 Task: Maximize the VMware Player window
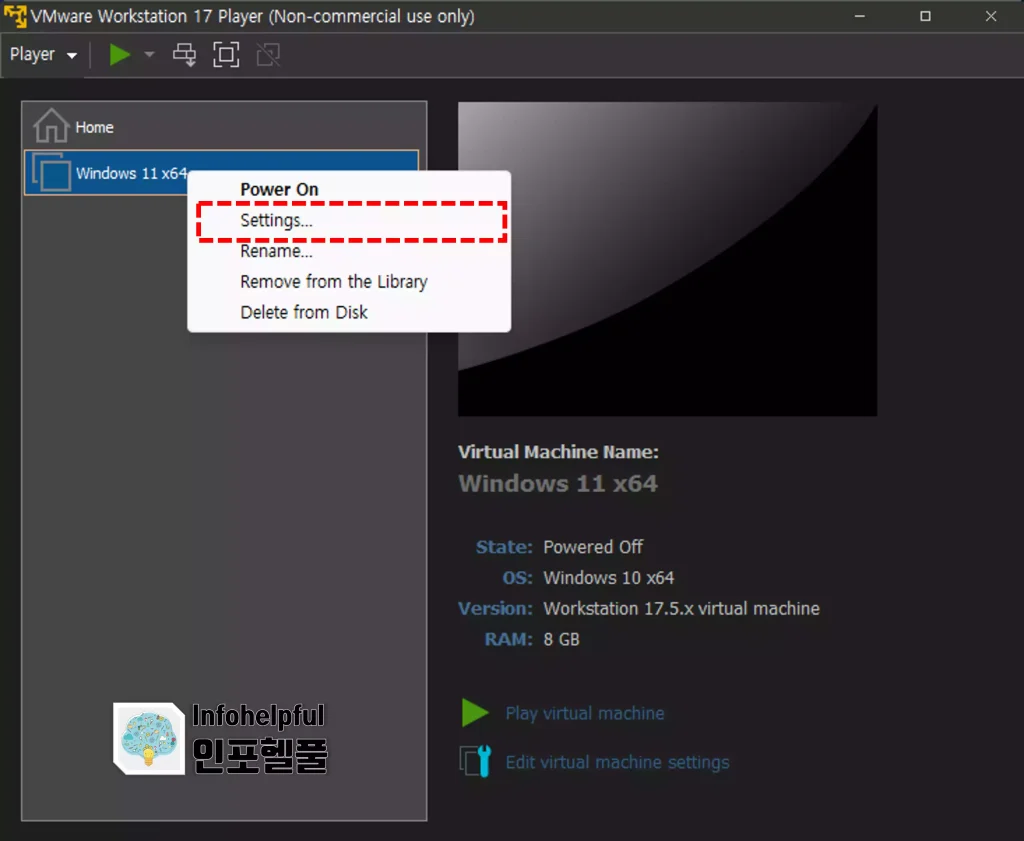tap(925, 16)
